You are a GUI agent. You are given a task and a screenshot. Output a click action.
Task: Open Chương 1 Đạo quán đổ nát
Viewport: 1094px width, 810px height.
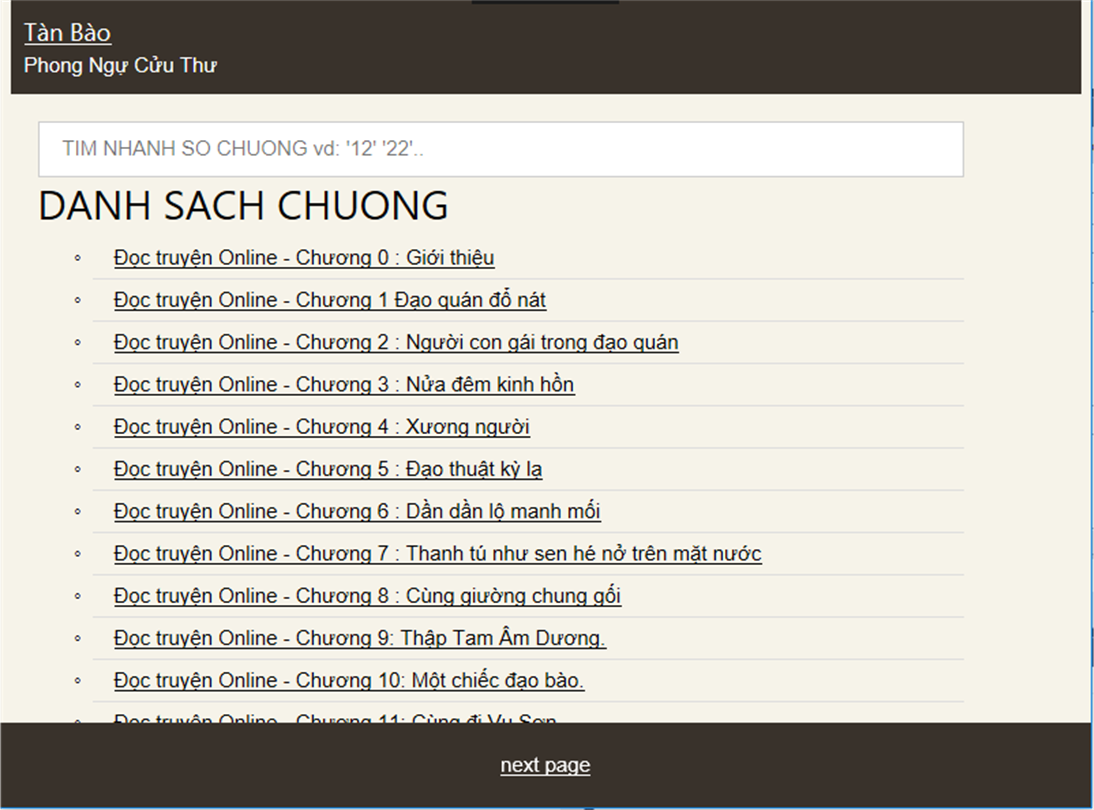tap(330, 300)
